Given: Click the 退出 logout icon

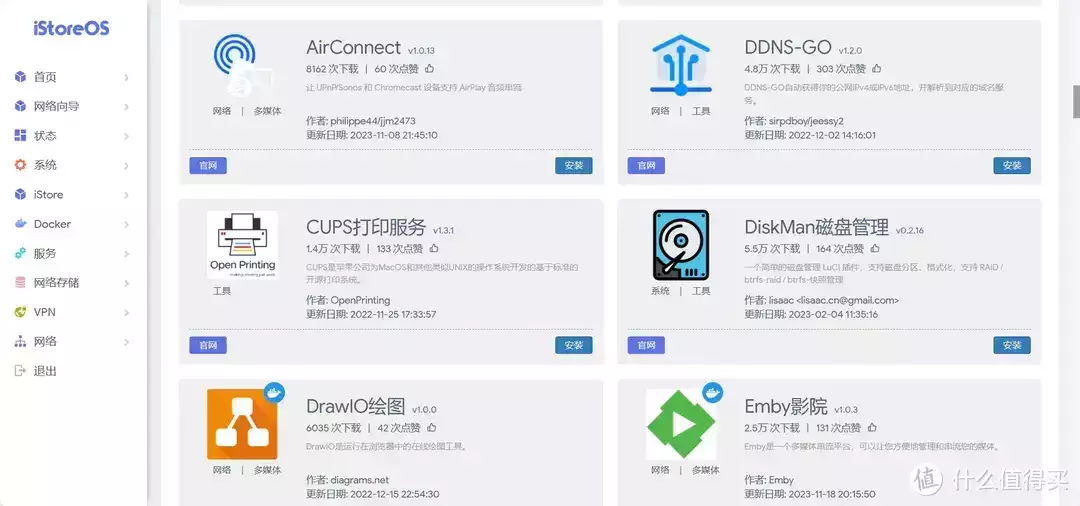Looking at the screenshot, I should [20, 371].
